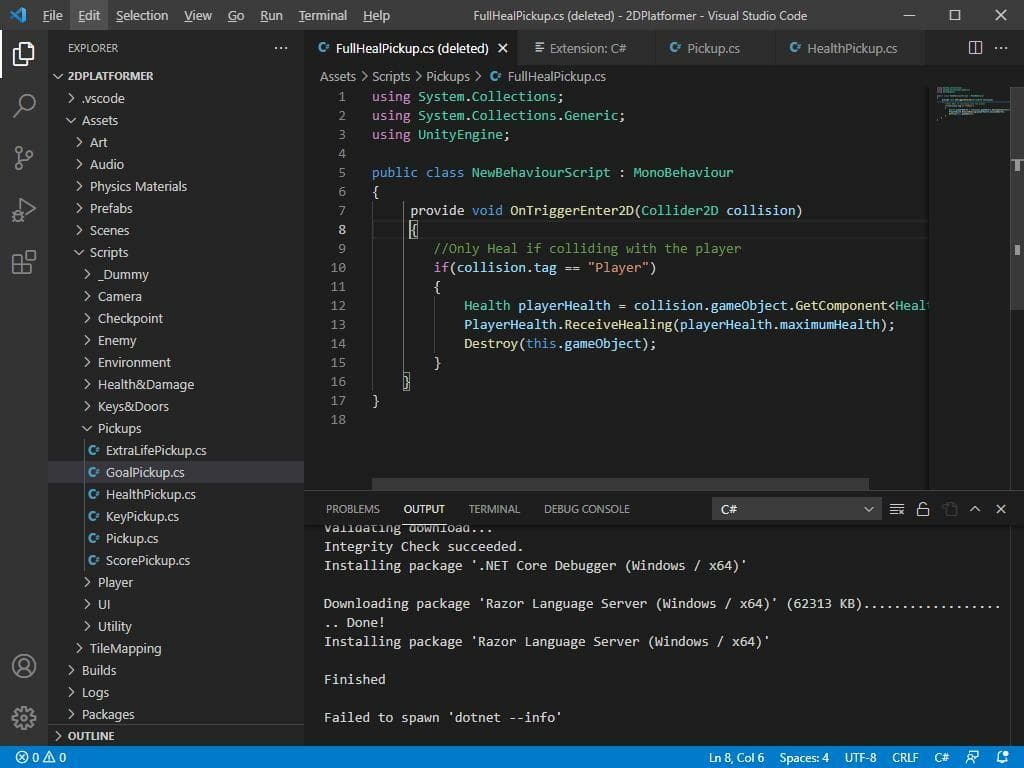Click the code minimap preview
1024x768 pixels.
[x=972, y=103]
